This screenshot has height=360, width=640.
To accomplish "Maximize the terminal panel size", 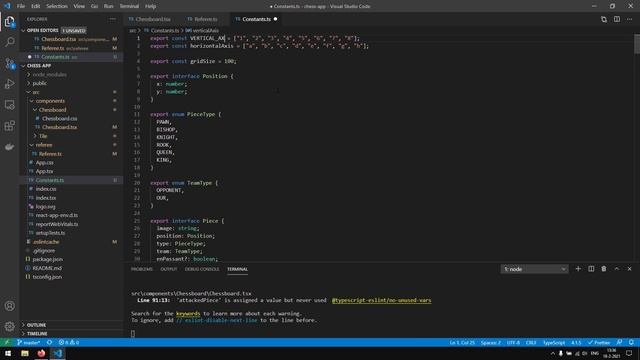I will tap(617, 269).
